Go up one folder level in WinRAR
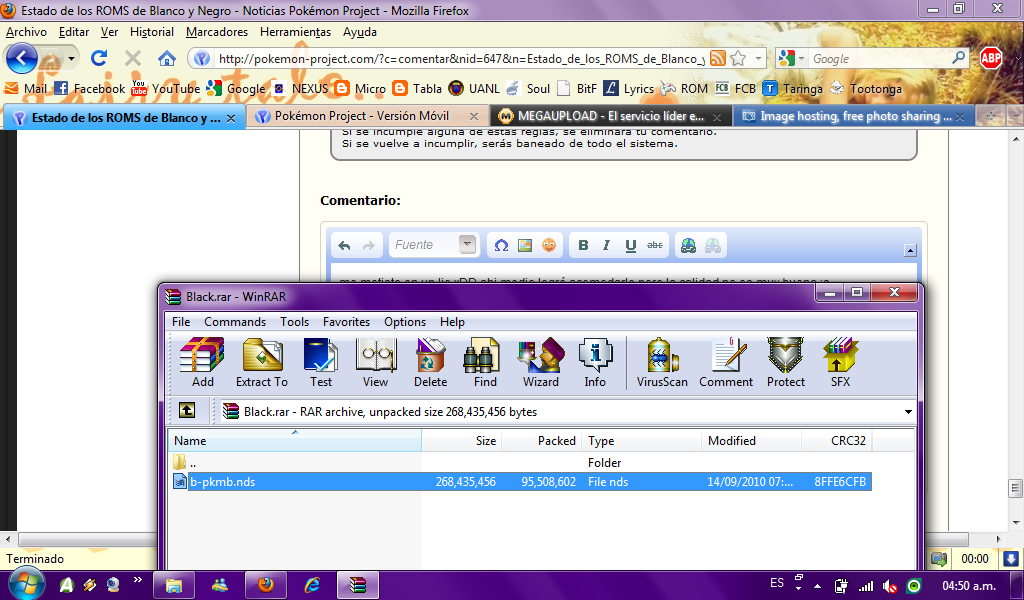1024x600 pixels. 187,411
